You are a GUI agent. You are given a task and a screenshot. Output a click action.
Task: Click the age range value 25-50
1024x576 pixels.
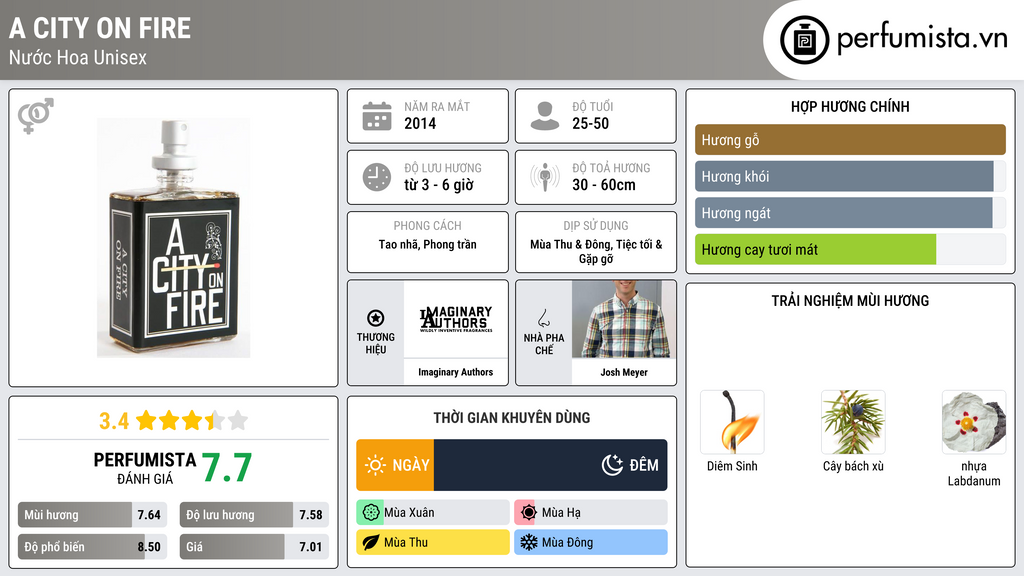[590, 123]
